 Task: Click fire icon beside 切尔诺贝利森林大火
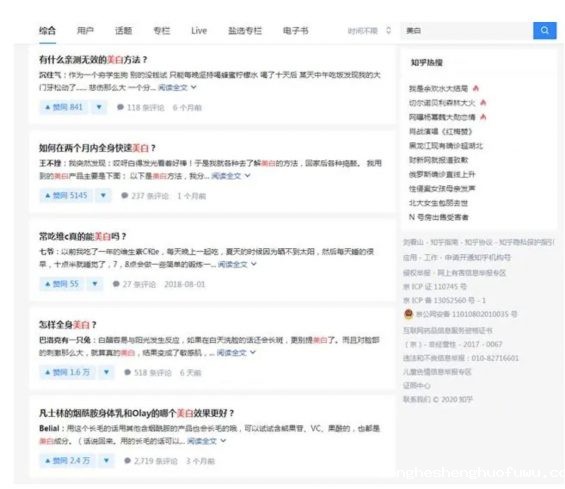(x=484, y=103)
